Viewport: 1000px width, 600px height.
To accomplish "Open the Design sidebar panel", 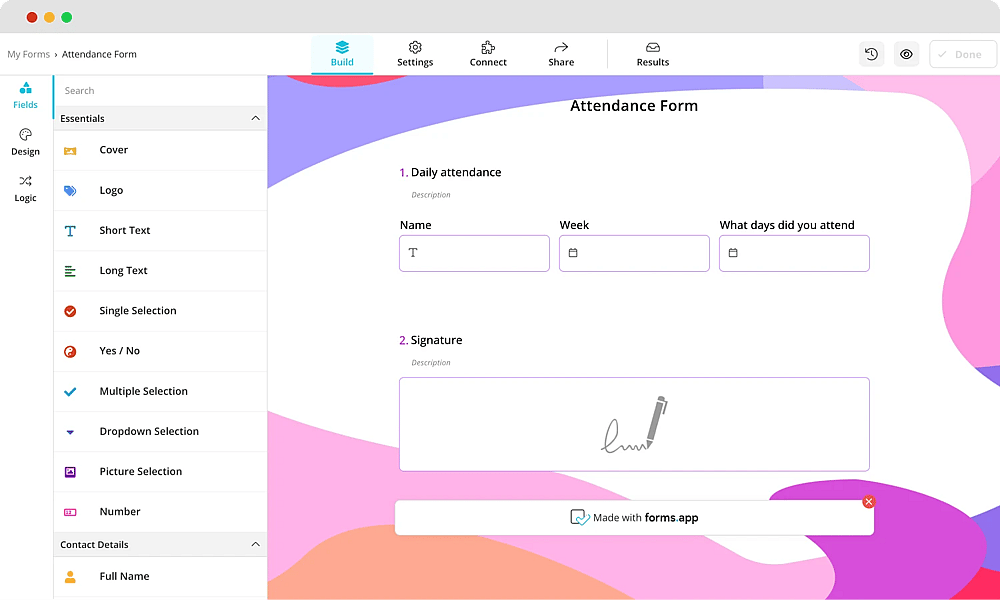I will tap(26, 142).
